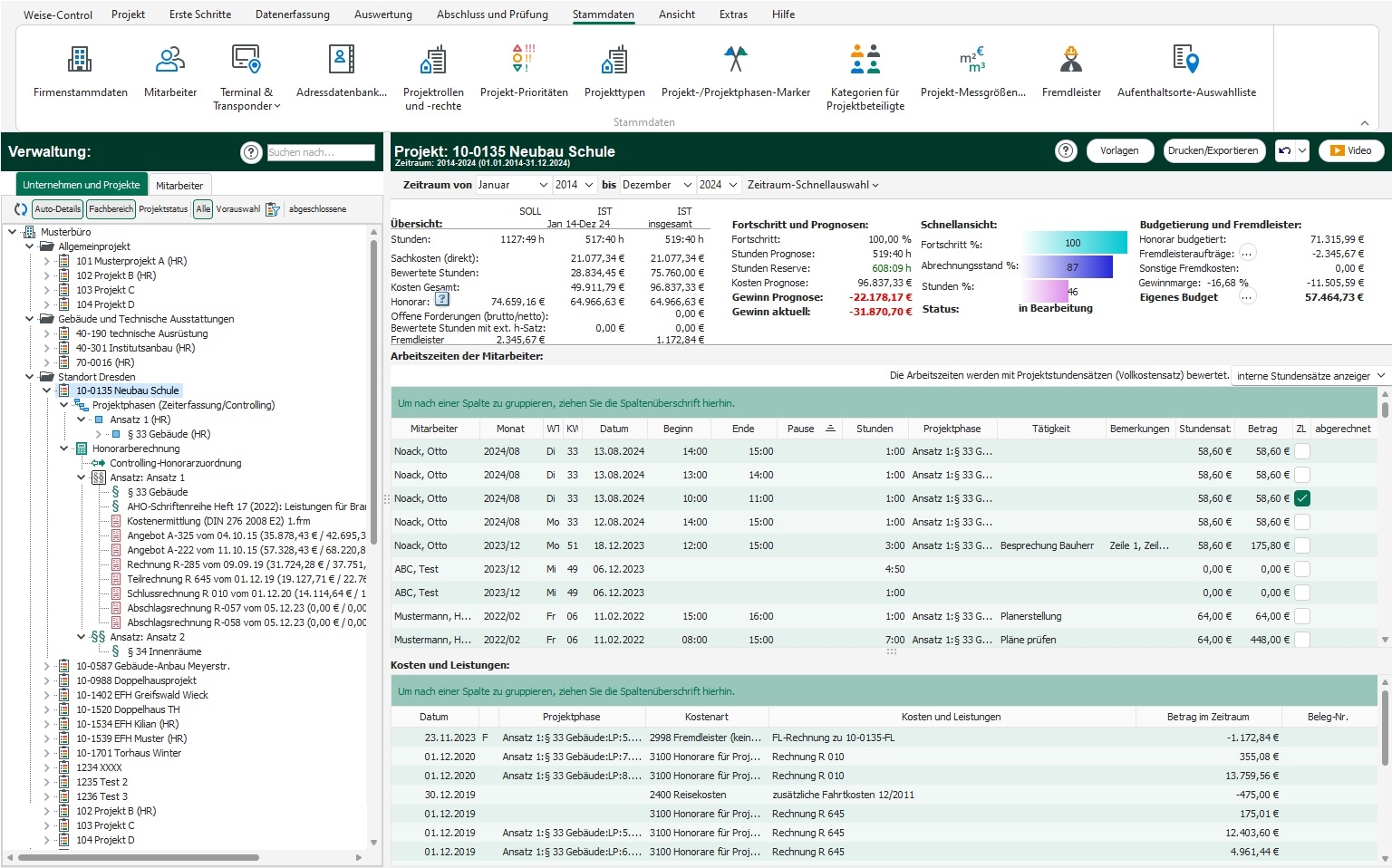Viewport: 1392px width, 868px height.
Task: Switch to the Mitarbeiter tab
Action: click(179, 185)
